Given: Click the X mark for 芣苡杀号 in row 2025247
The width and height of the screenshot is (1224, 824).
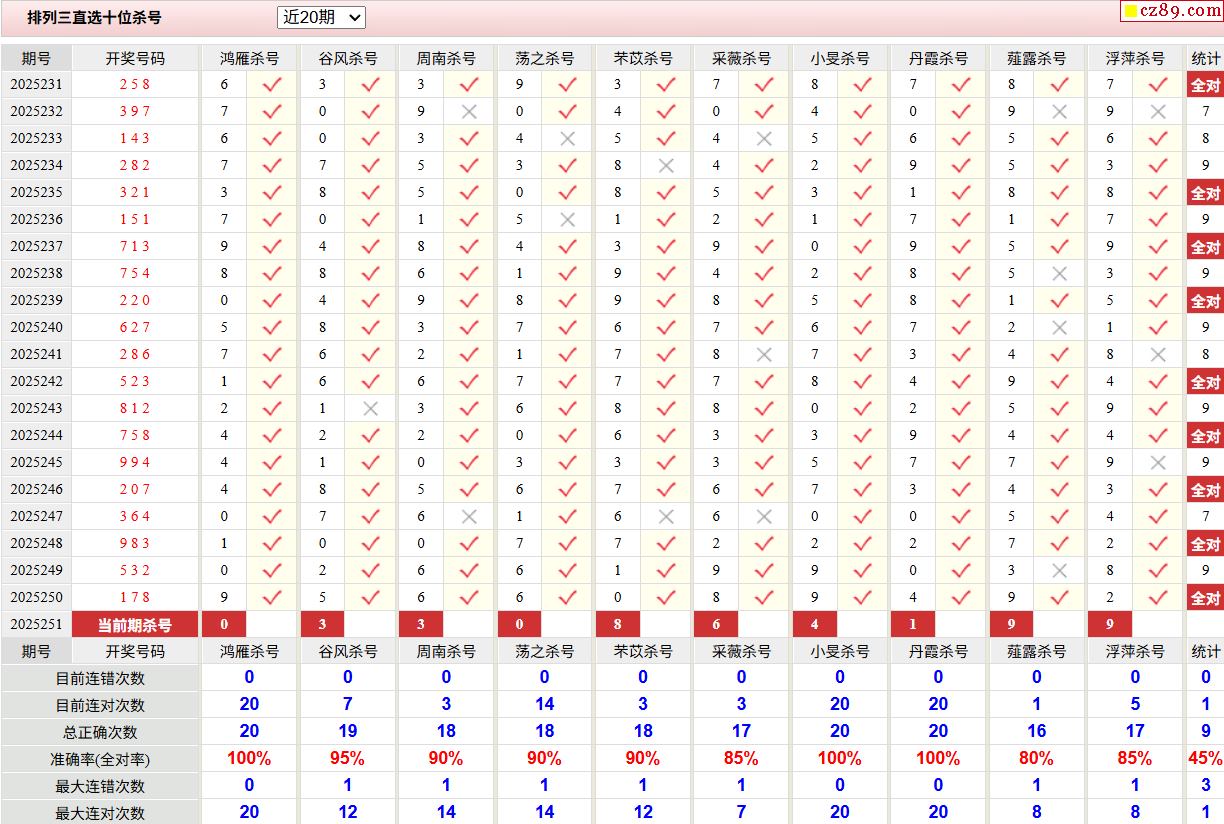Looking at the screenshot, I should coord(666,517).
